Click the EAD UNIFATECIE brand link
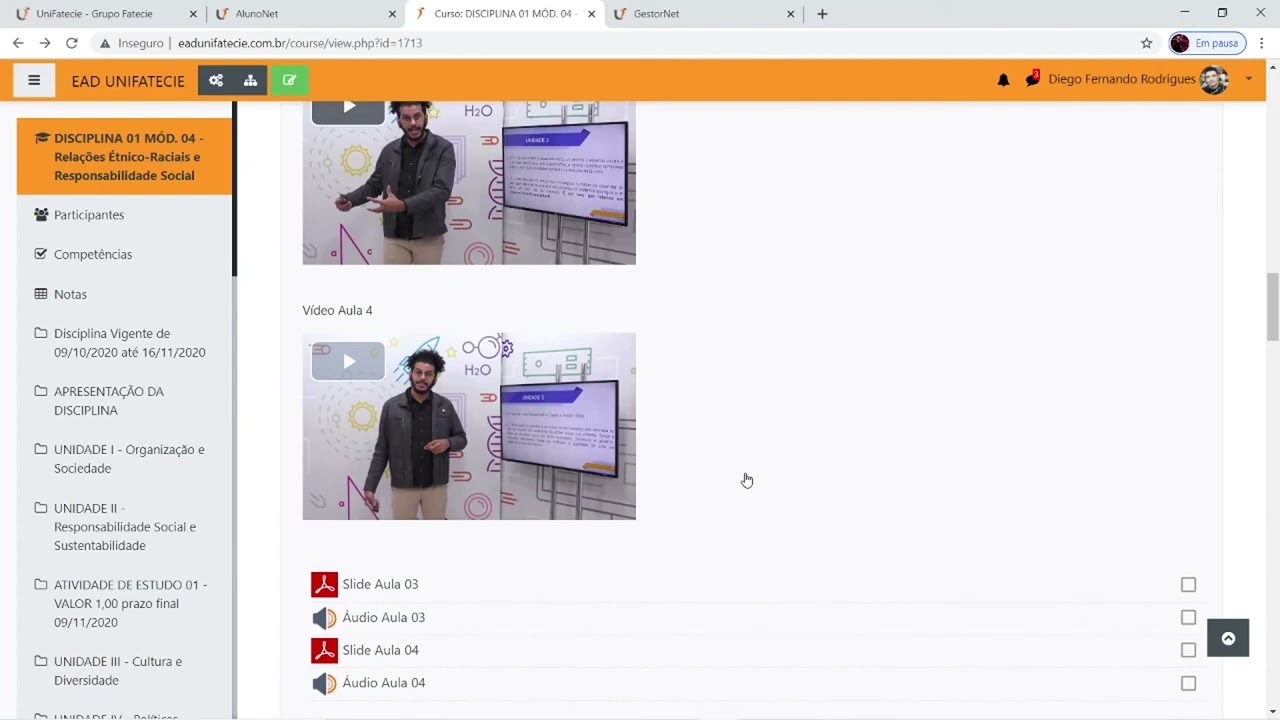Image resolution: width=1280 pixels, height=720 pixels. tap(128, 81)
